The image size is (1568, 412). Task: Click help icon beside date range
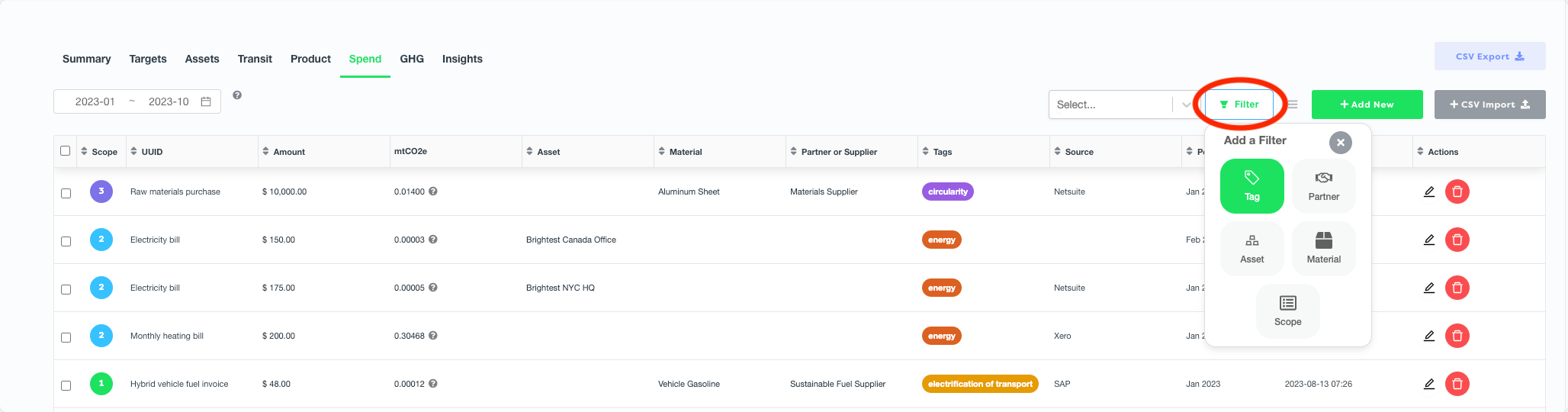click(237, 95)
